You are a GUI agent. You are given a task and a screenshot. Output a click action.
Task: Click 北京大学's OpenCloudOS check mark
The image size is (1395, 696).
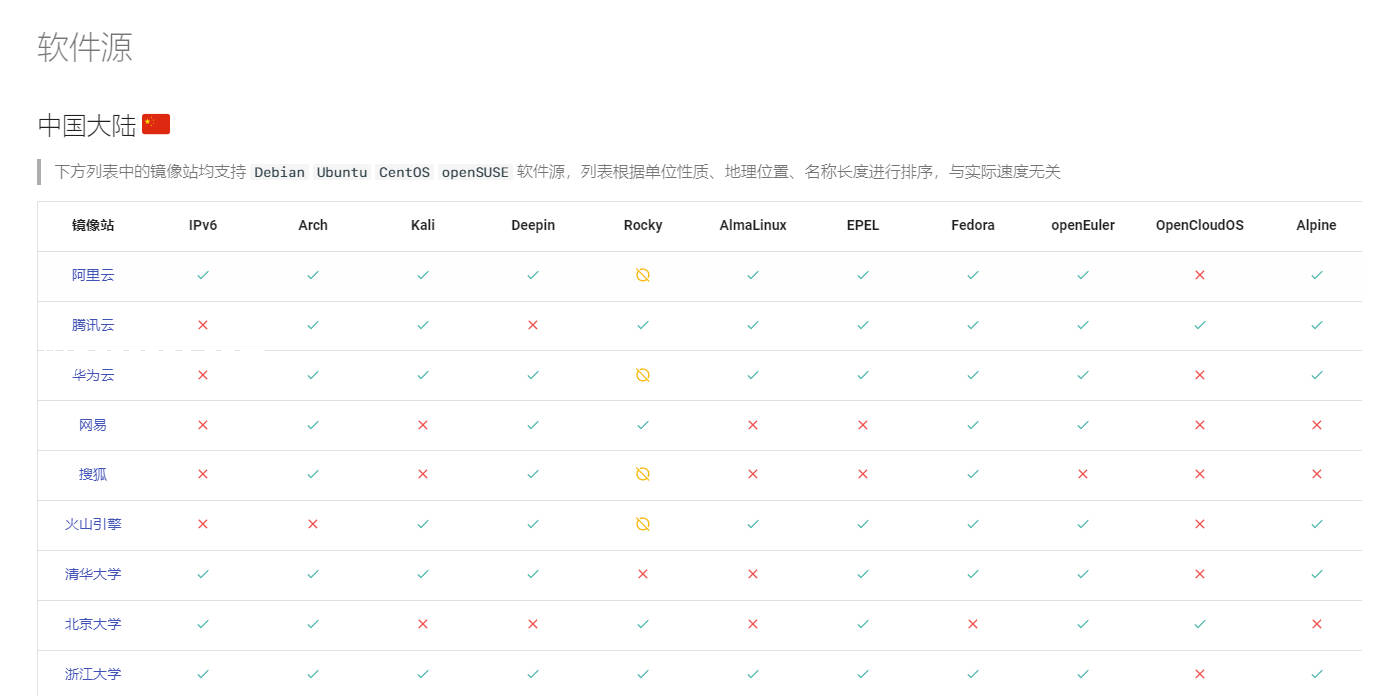[1200, 624]
